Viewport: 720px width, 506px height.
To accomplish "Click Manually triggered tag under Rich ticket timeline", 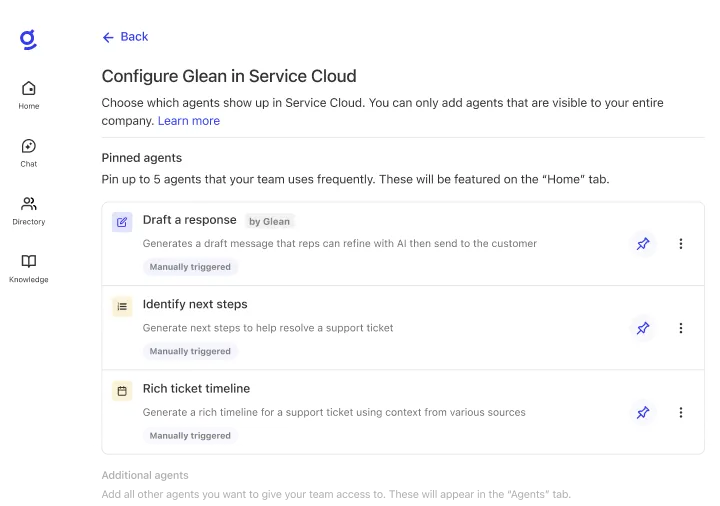I will click(x=190, y=436).
